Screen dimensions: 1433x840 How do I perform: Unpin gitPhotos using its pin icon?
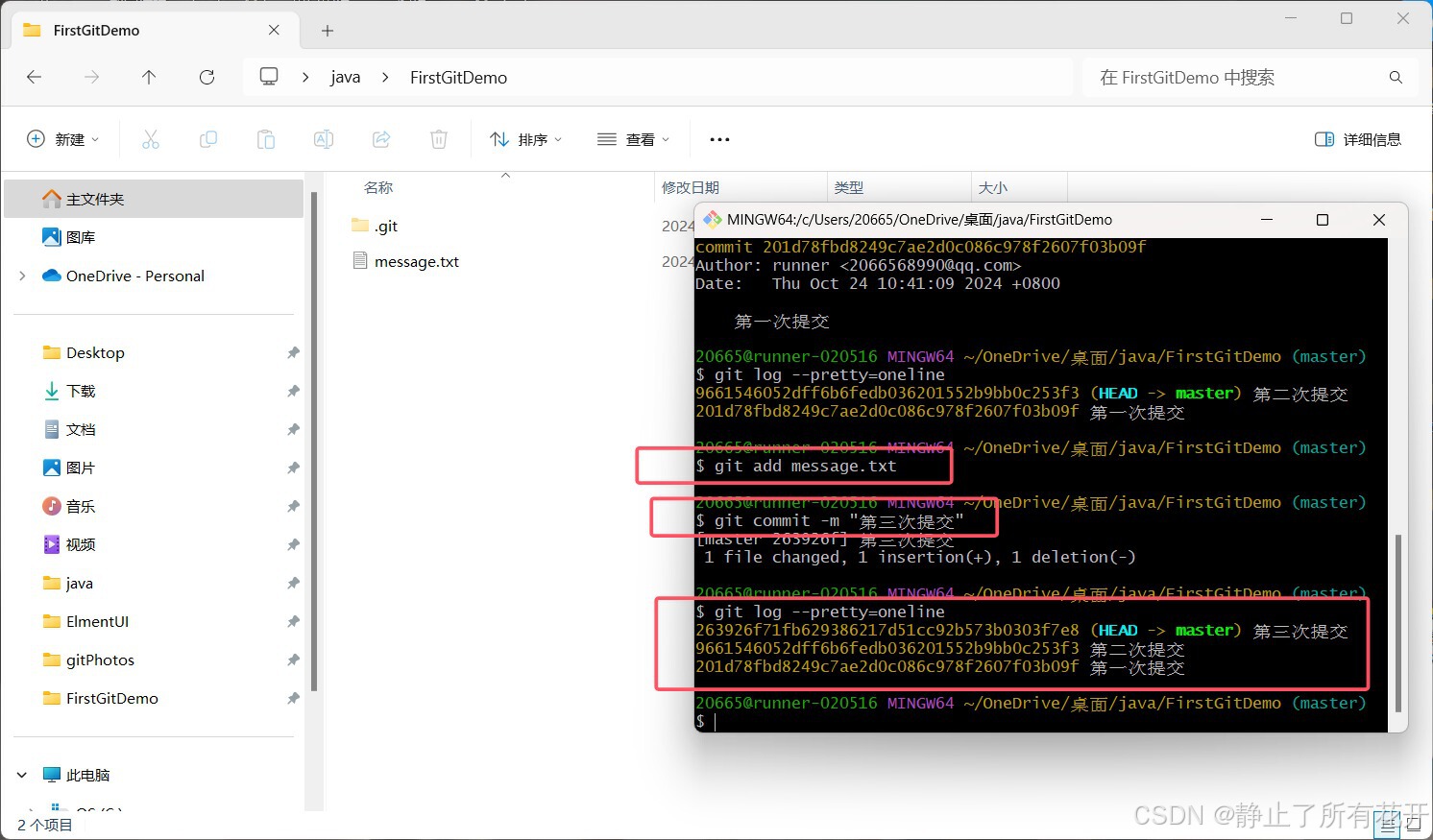coord(293,660)
